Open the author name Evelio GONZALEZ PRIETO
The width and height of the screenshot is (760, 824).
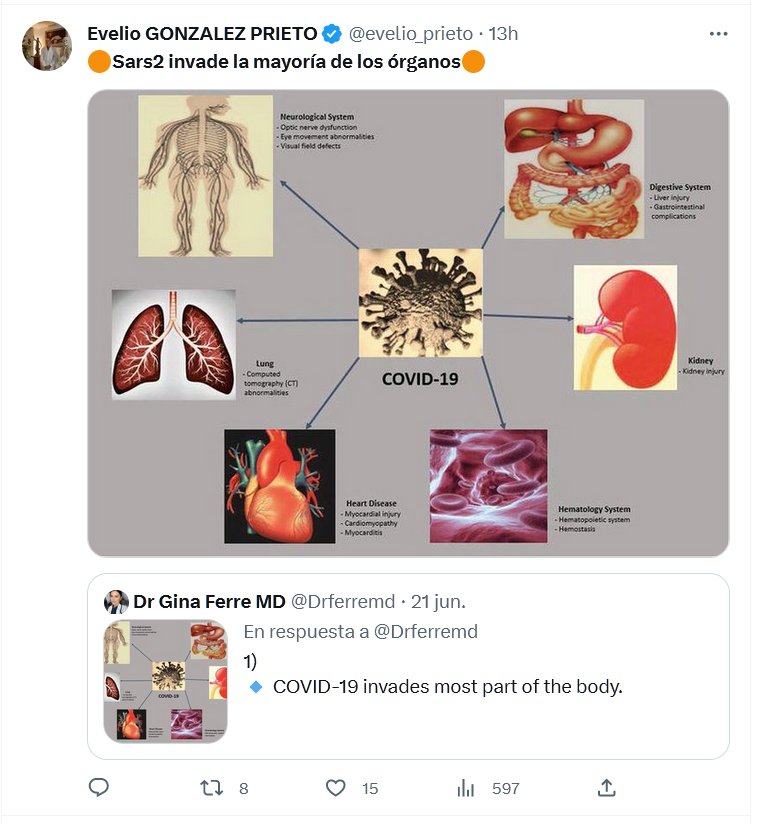pos(201,34)
